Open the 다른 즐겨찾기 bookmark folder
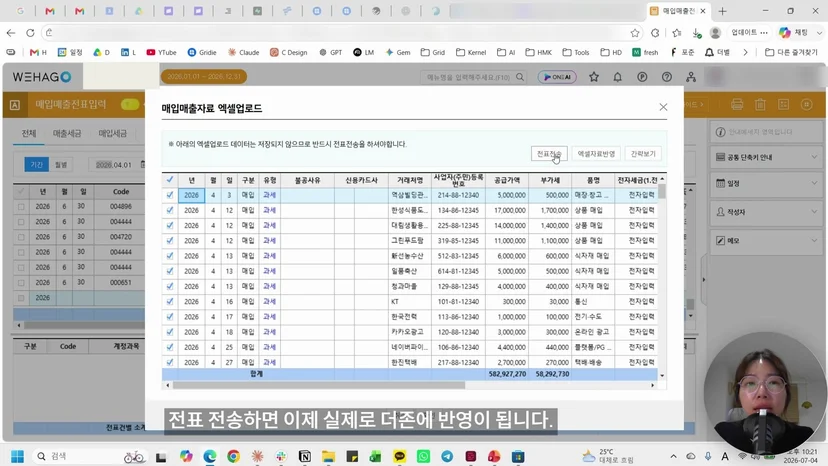The width and height of the screenshot is (828, 466). click(x=791, y=52)
